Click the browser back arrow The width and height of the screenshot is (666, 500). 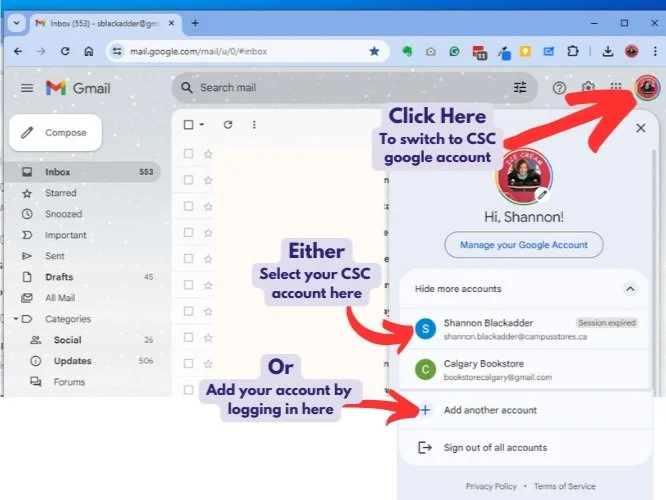[18, 51]
